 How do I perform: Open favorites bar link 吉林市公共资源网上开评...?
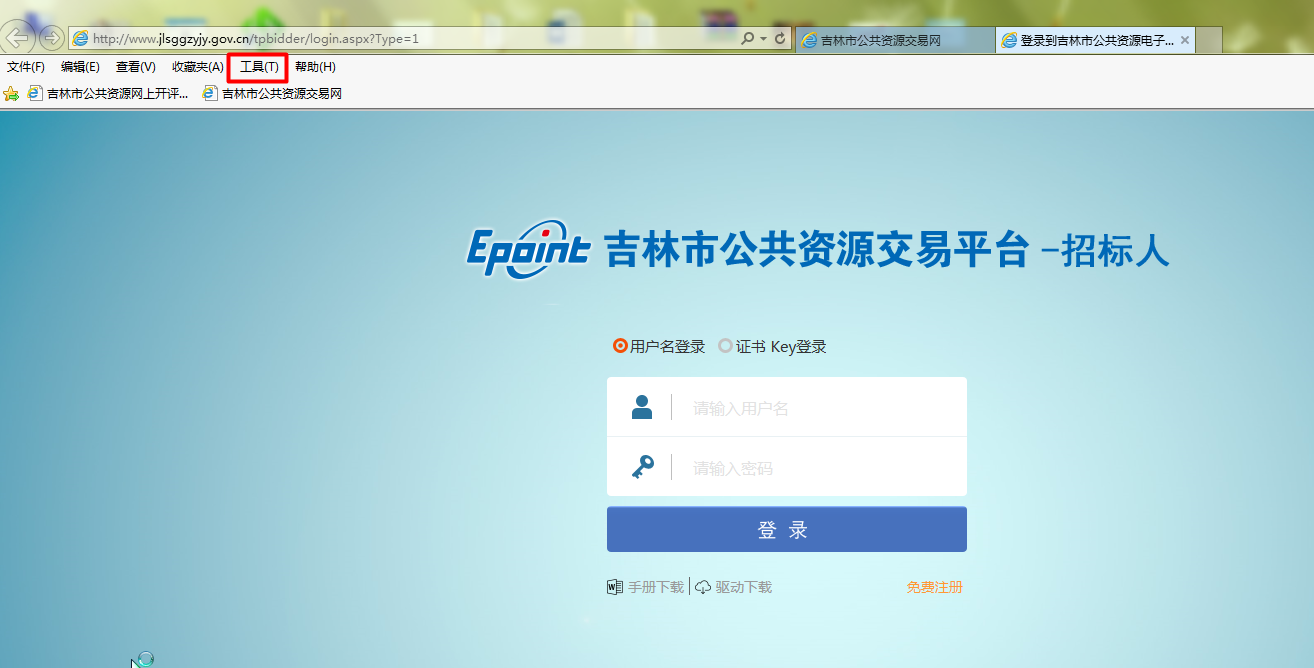[108, 94]
